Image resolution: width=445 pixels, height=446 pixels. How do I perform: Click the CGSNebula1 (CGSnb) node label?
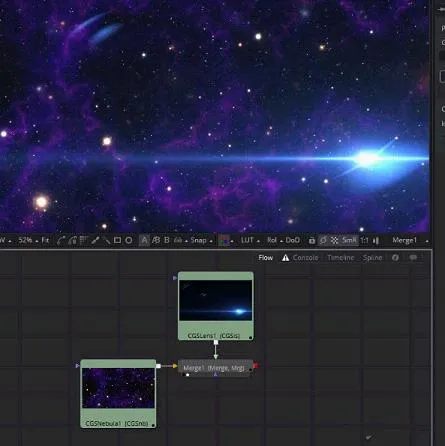(117, 424)
